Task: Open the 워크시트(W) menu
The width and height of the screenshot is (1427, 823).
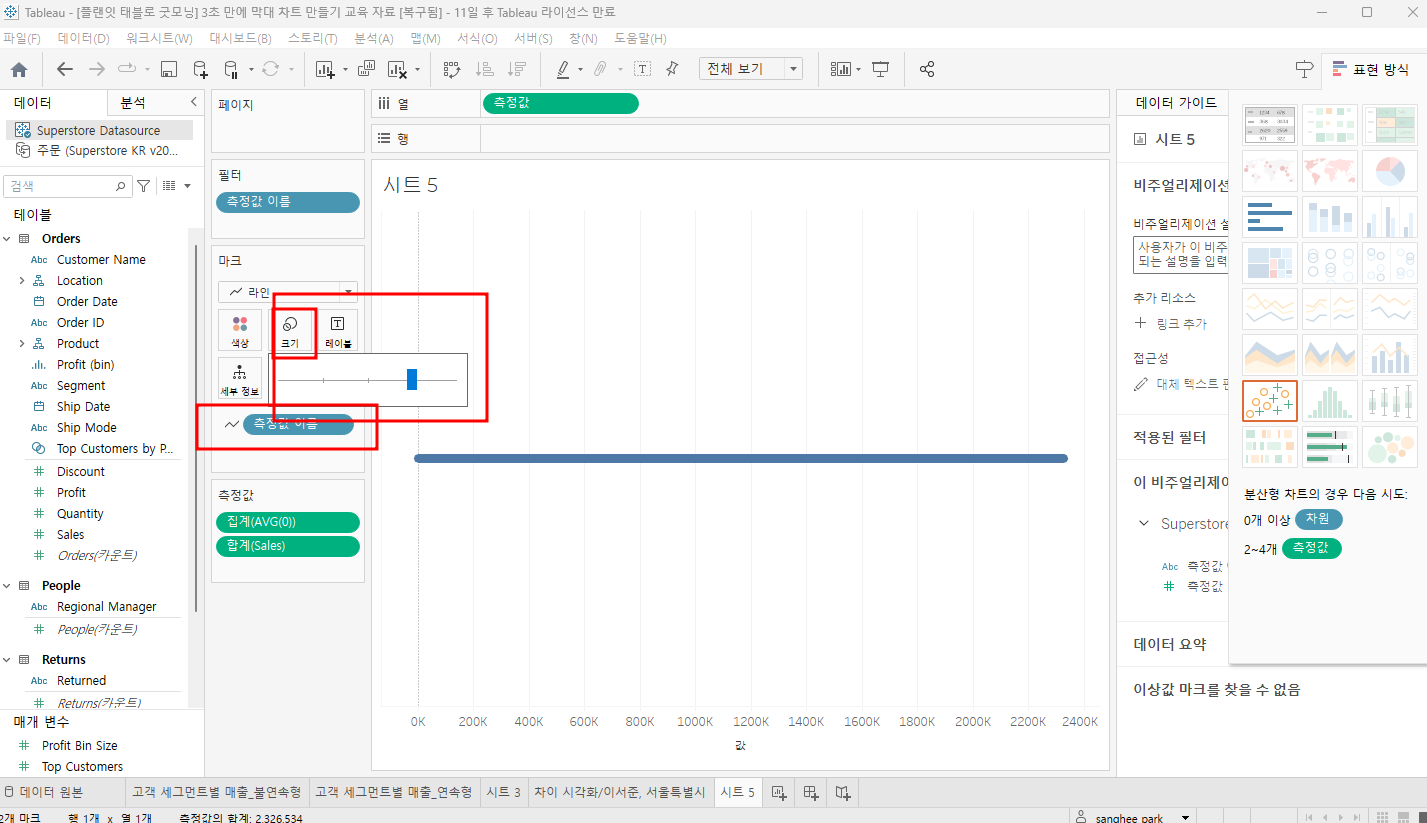Action: tap(159, 38)
